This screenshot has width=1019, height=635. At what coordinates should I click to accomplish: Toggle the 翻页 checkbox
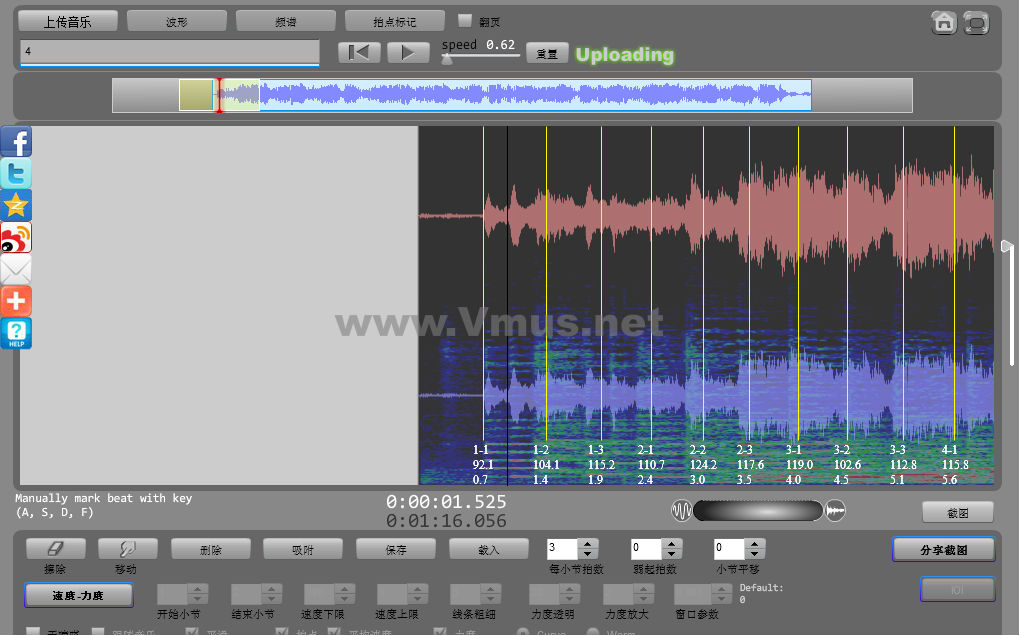click(x=464, y=20)
